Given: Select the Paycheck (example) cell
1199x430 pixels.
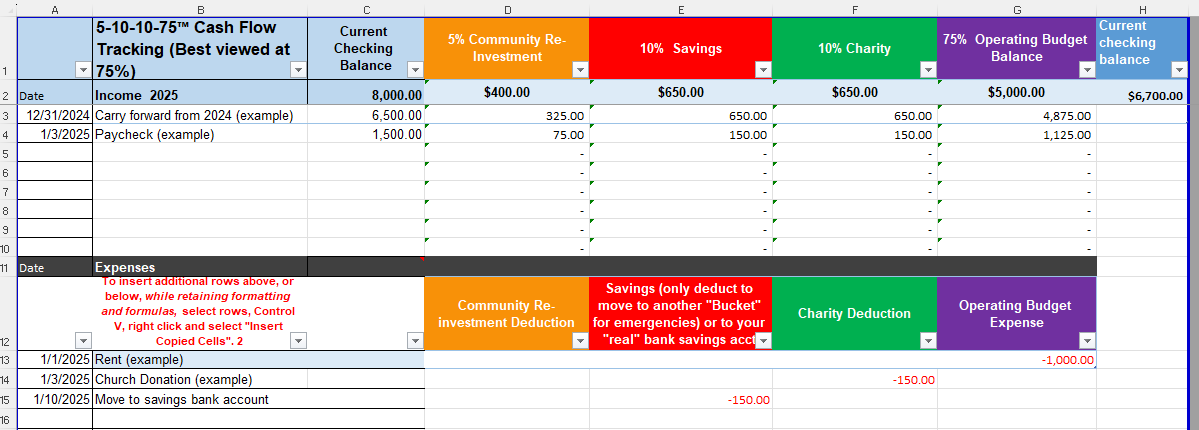Looking at the screenshot, I should tap(200, 135).
